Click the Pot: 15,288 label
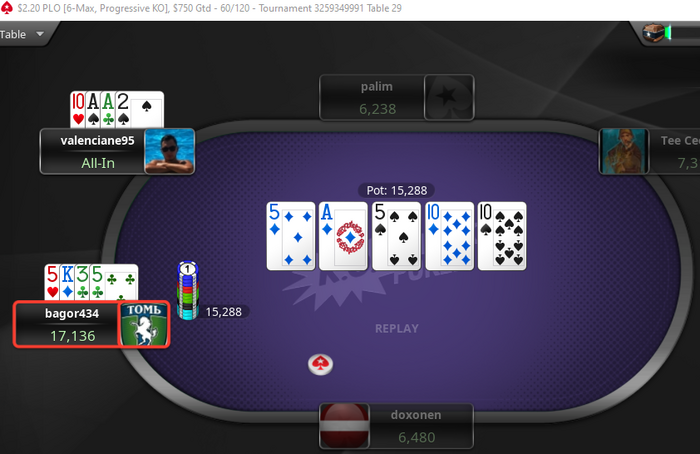The image size is (700, 454). coord(396,191)
